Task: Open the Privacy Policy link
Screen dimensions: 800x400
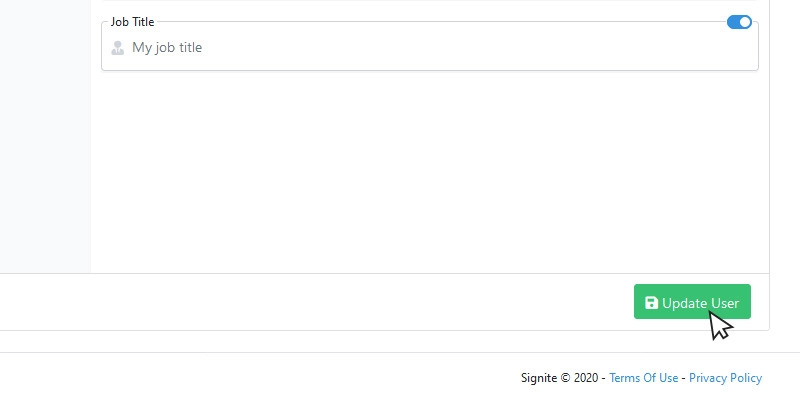Action: (725, 378)
